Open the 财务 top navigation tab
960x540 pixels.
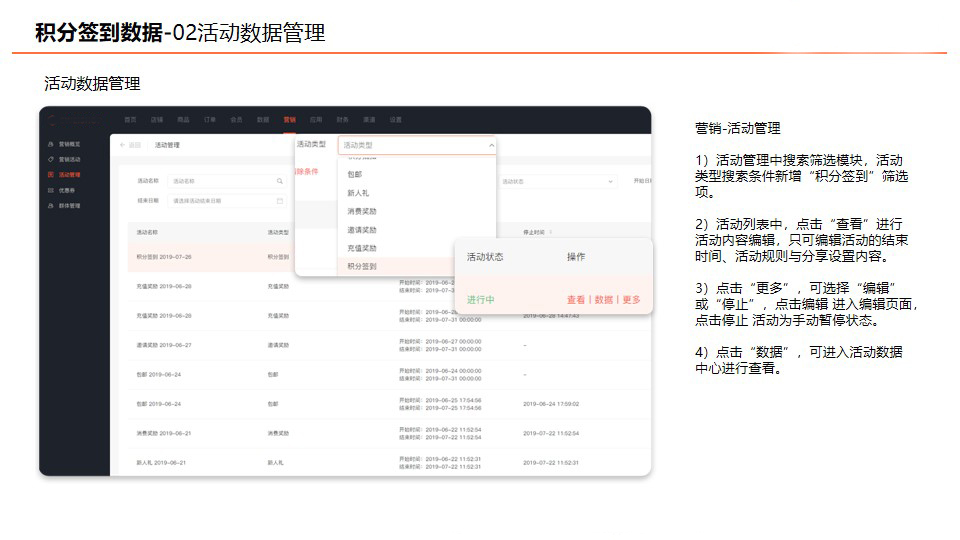[343, 120]
